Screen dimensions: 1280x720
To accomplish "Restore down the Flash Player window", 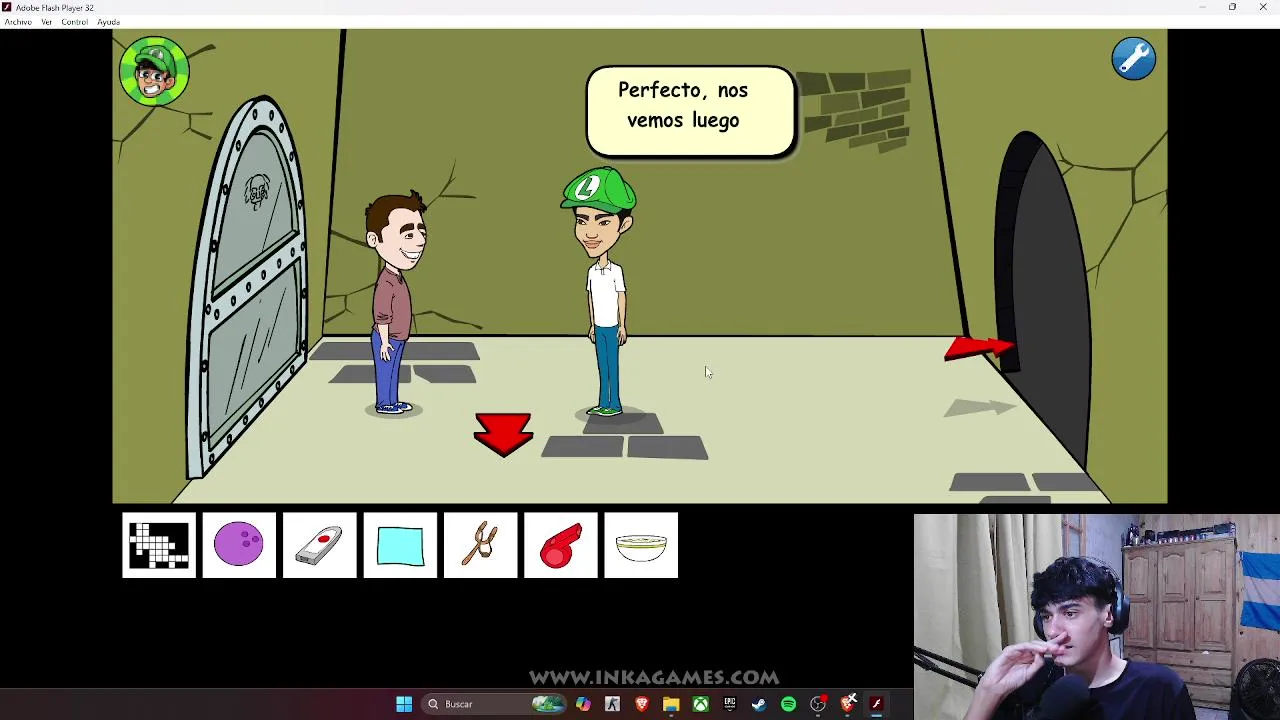I will point(1232,7).
